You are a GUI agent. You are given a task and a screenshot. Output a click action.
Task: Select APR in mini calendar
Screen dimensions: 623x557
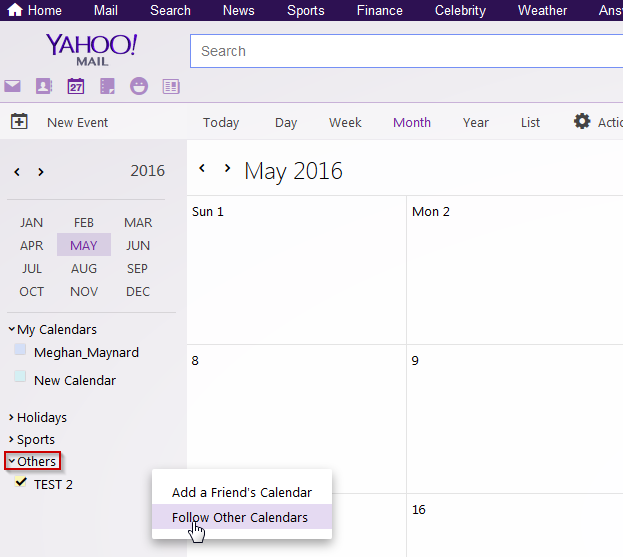pyautogui.click(x=31, y=246)
